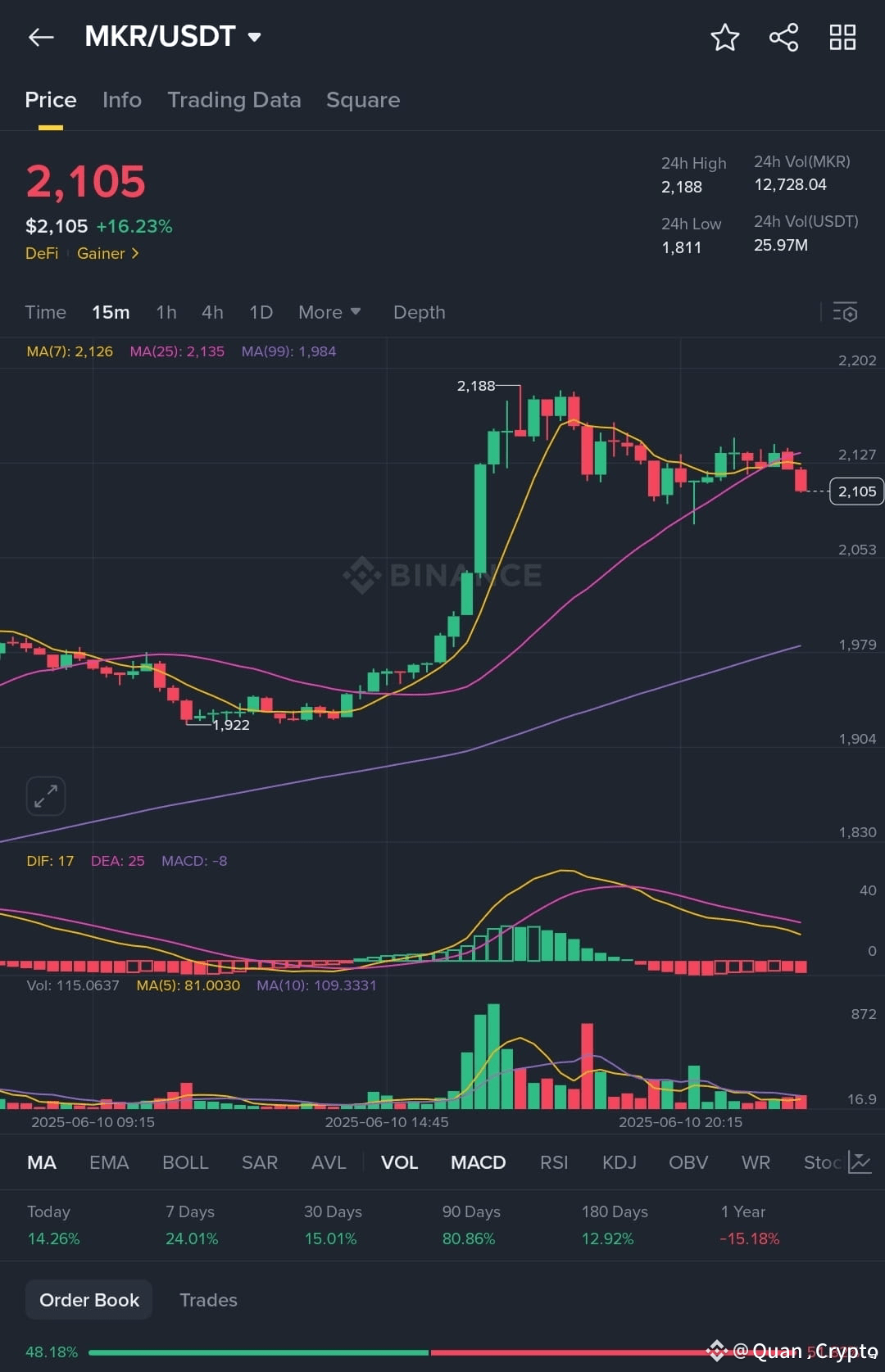
Task: Open the MKR/USDT pair selector dropdown
Action: coord(173,37)
